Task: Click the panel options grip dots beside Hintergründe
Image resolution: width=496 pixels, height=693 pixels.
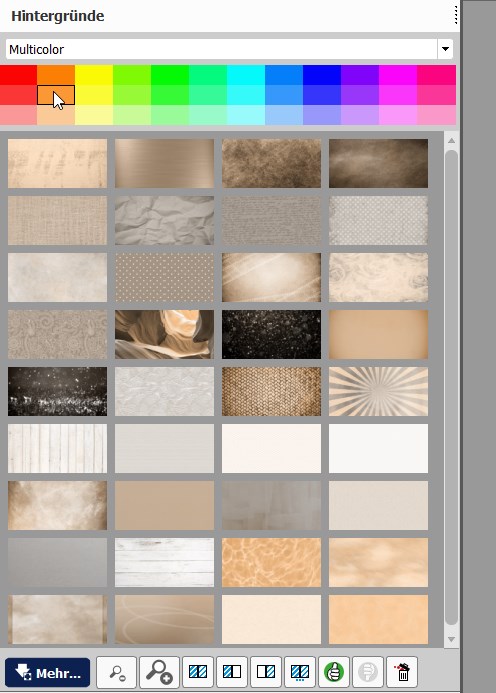Action: pos(455,15)
